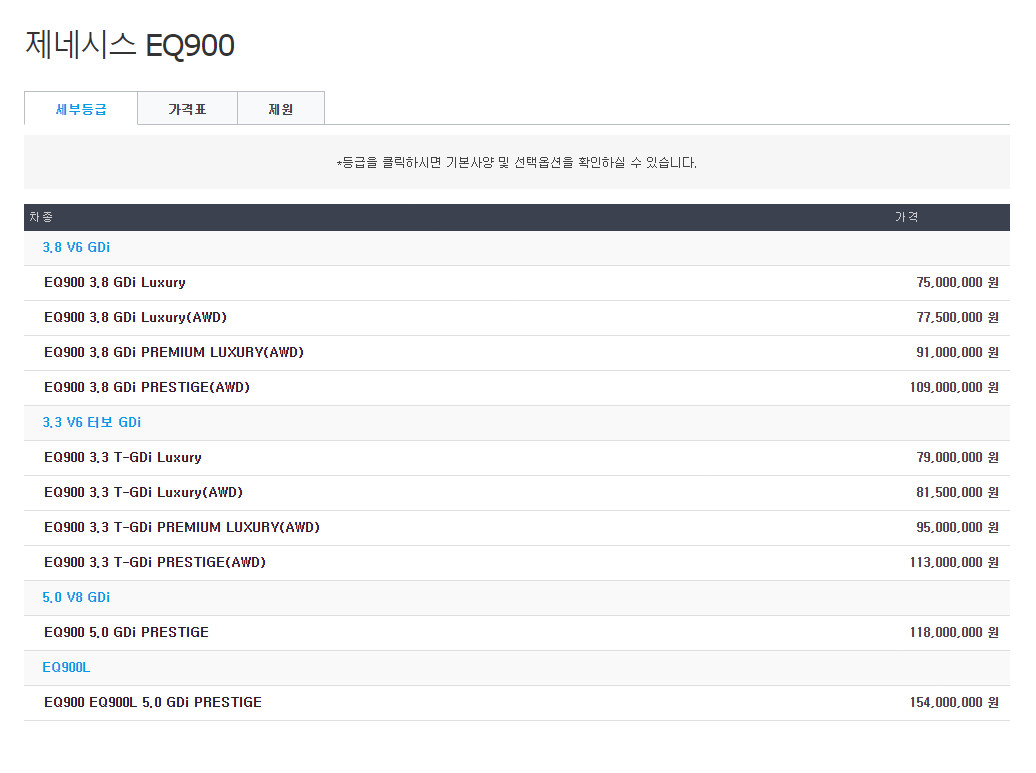Click the 91,000,000 원 price
1036x773 pixels.
957,353
